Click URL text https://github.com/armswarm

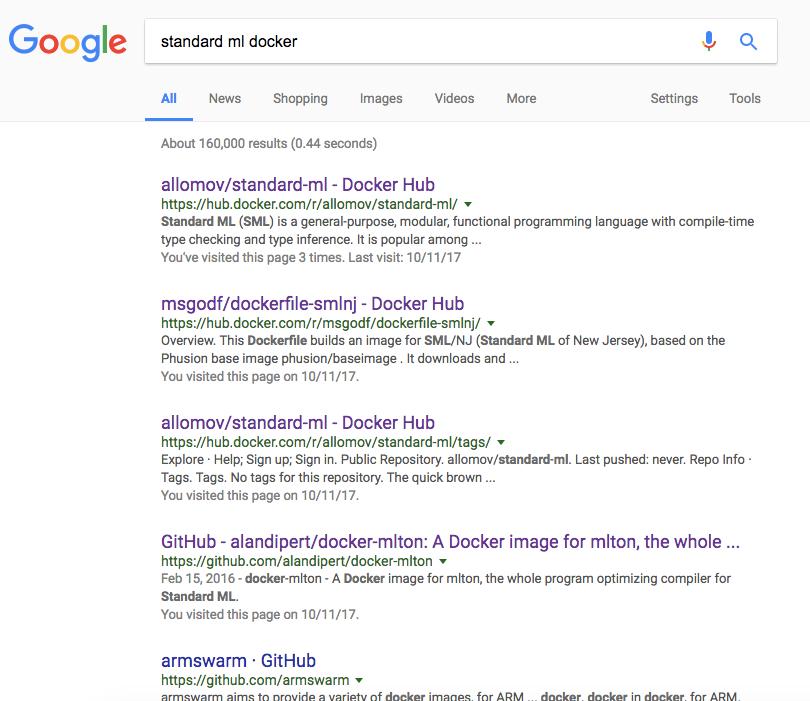point(255,680)
